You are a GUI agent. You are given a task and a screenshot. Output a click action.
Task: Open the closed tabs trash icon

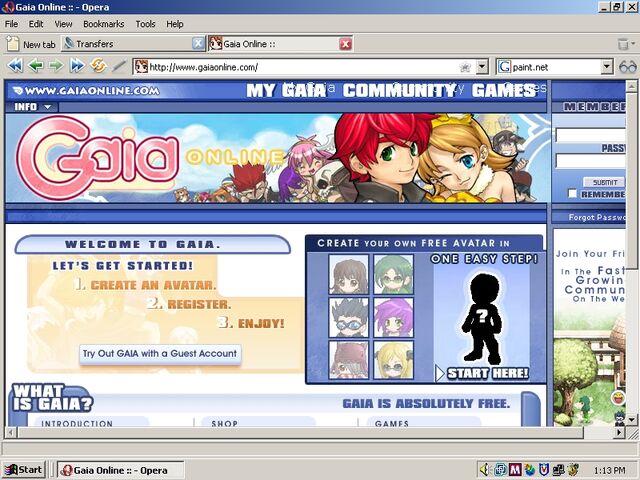623,44
